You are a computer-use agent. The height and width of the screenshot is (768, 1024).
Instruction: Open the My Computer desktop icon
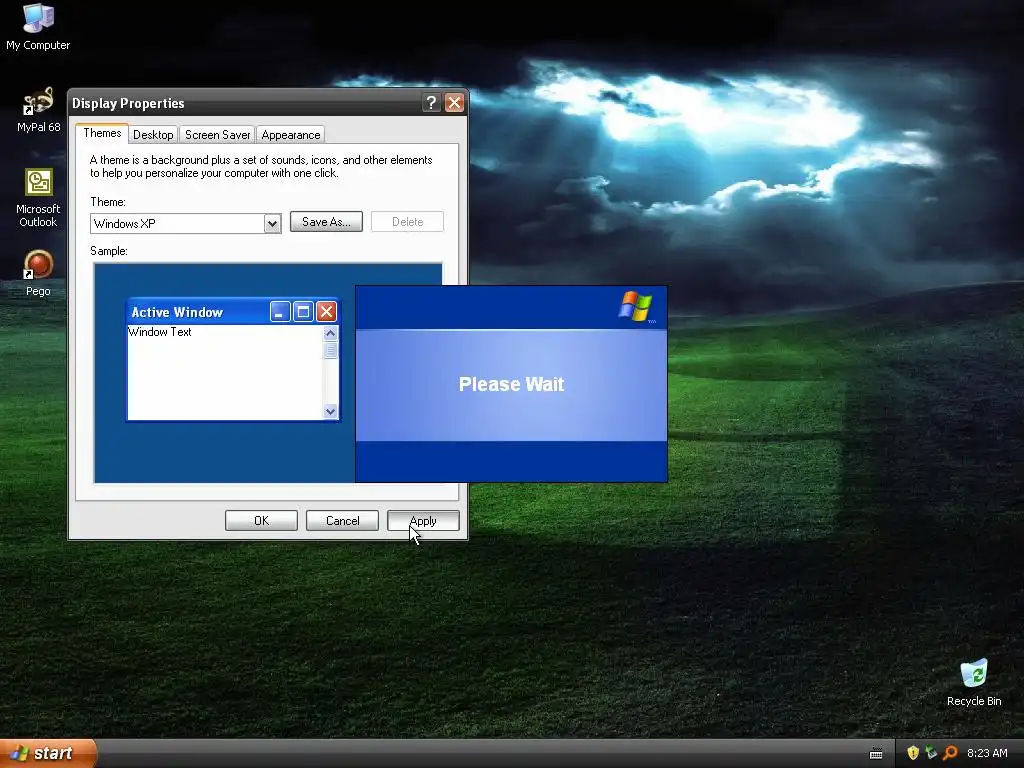38,26
